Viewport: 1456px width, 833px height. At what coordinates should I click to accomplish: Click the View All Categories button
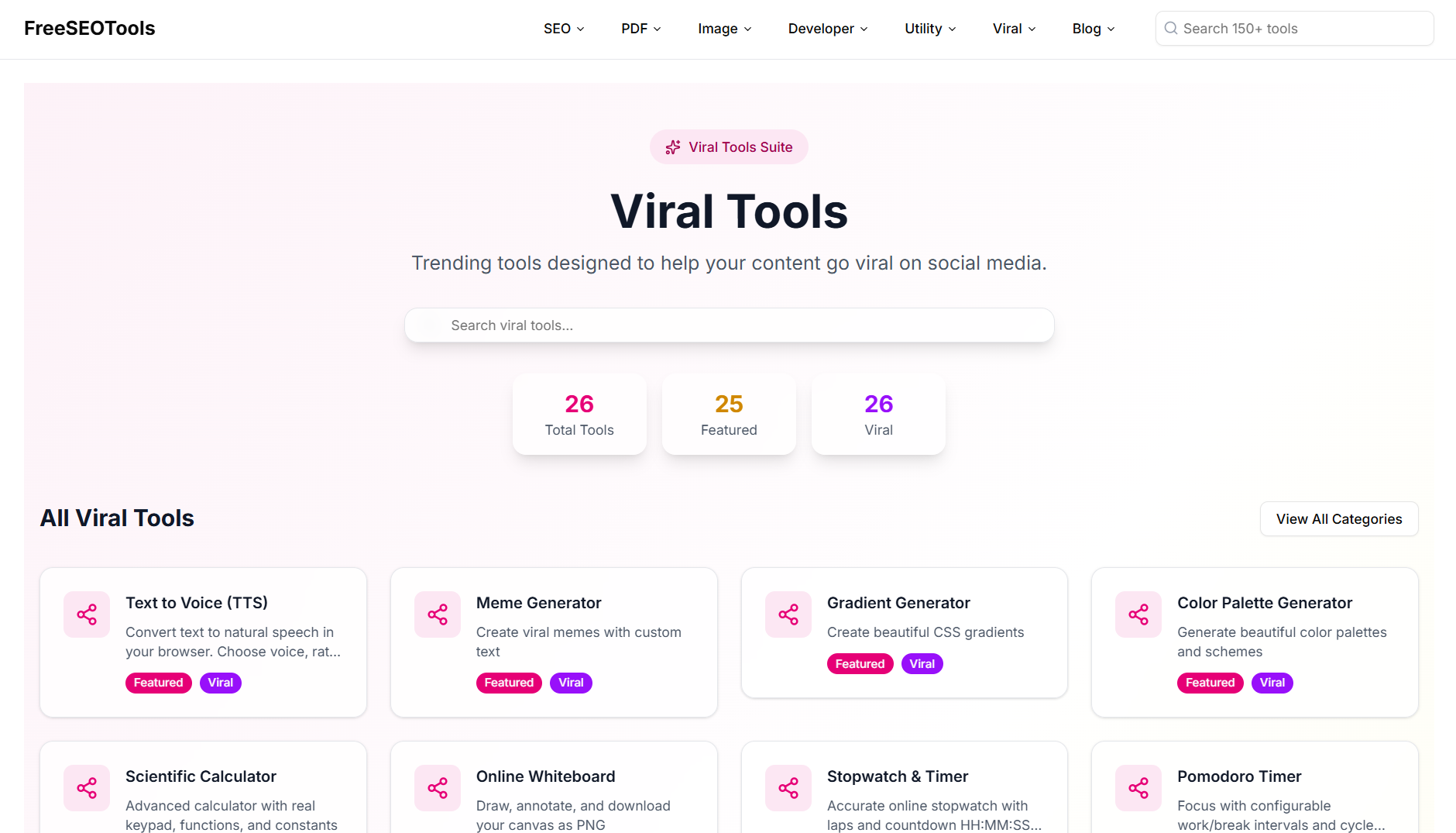point(1338,518)
